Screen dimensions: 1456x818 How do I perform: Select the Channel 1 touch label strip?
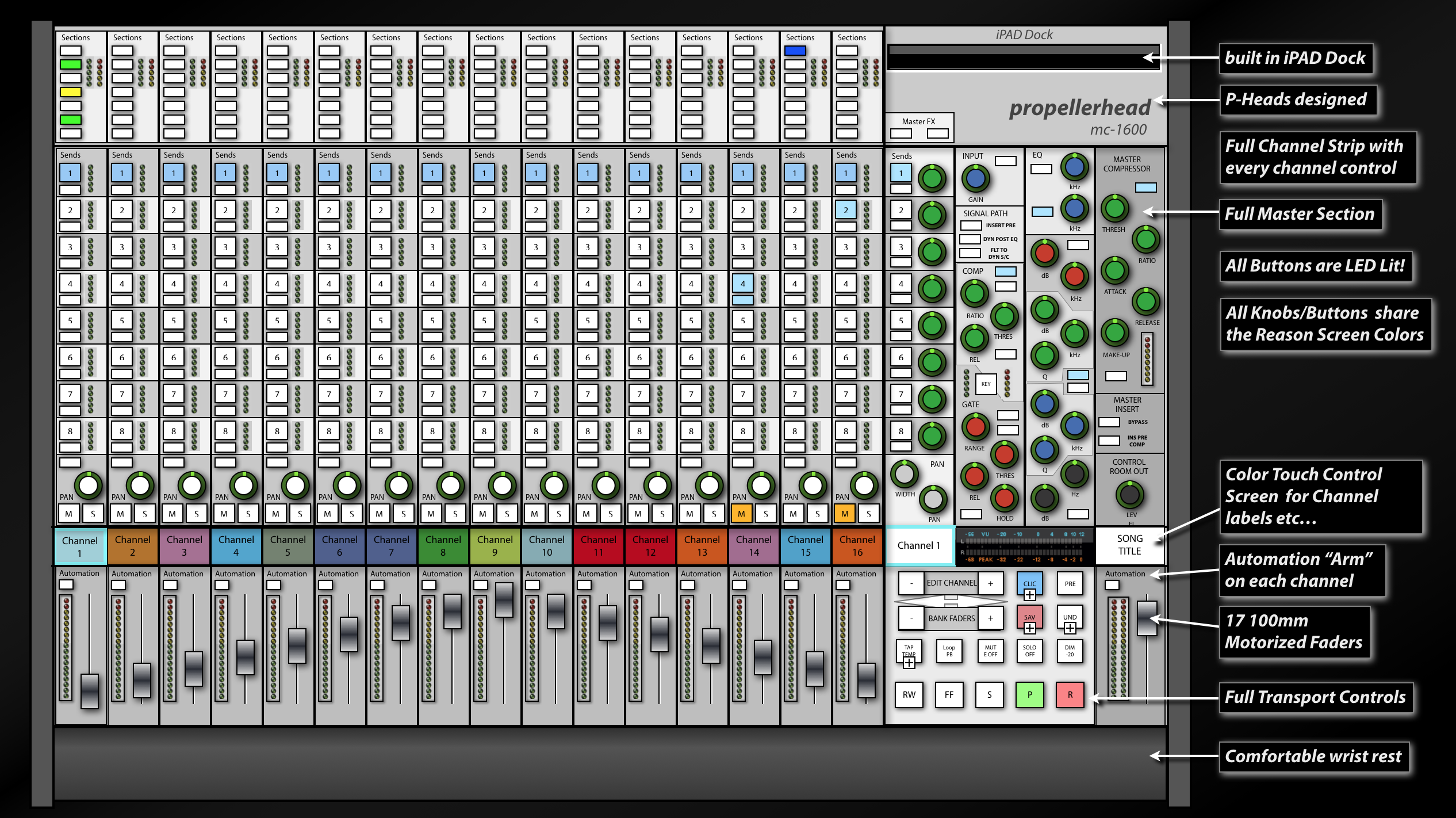pyautogui.click(x=80, y=546)
